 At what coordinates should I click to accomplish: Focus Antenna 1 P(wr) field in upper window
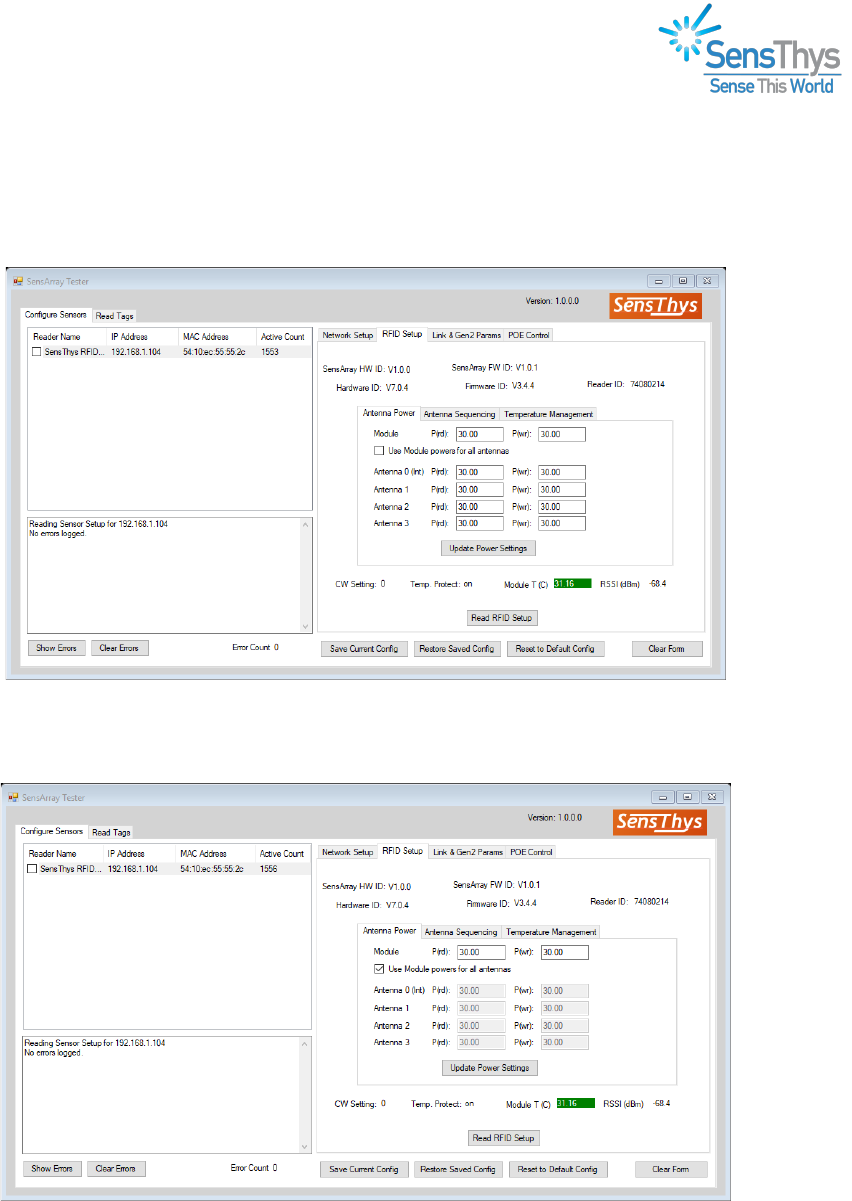(561, 489)
